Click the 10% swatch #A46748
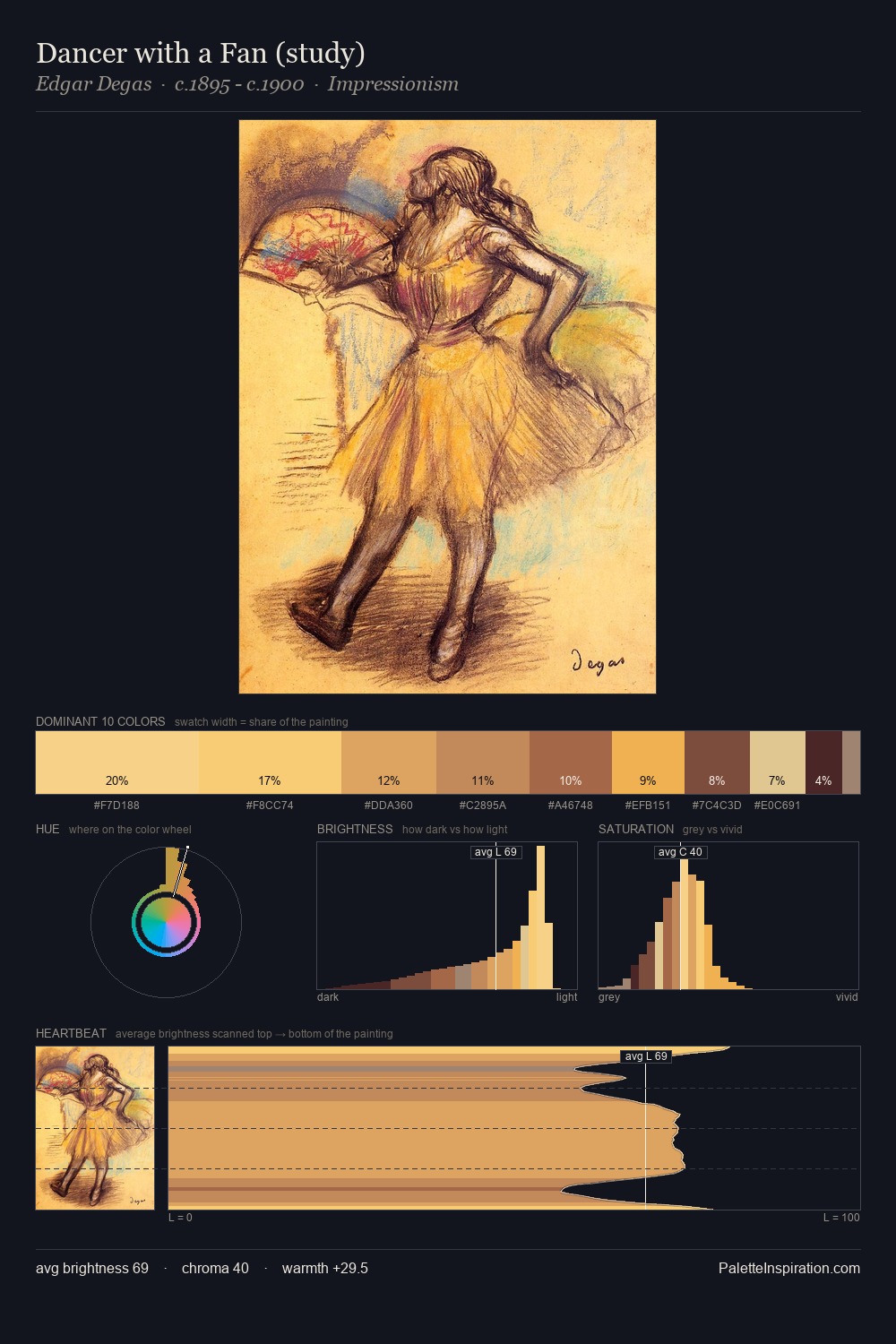This screenshot has width=896, height=1344. pyautogui.click(x=571, y=762)
